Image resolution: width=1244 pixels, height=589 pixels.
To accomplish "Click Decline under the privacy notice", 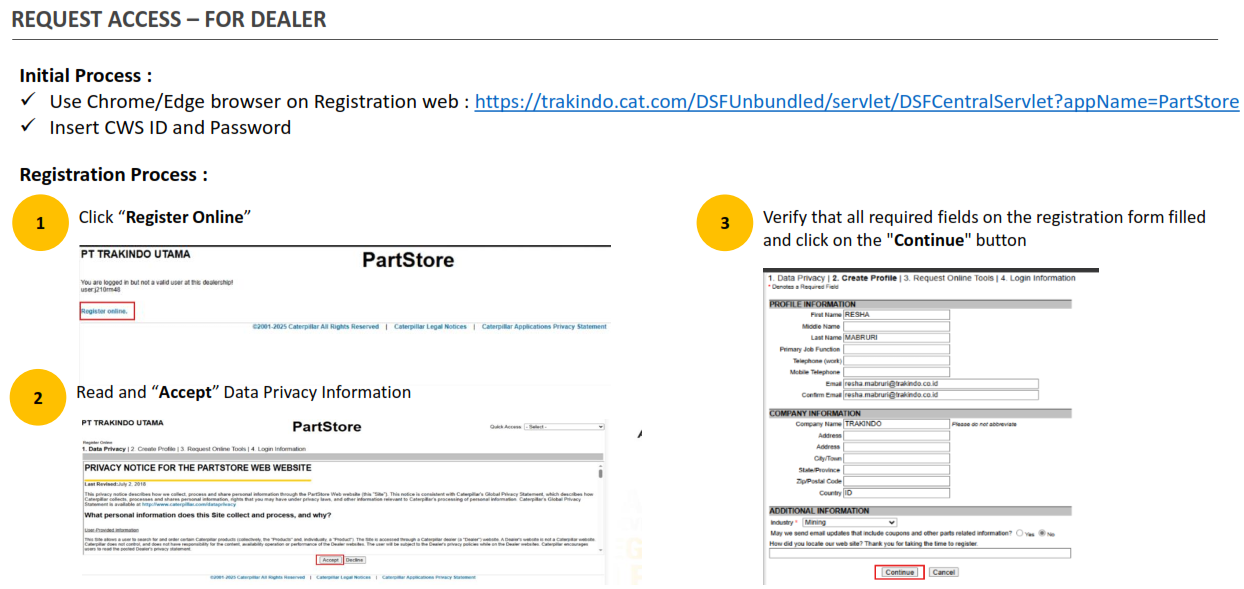I will 355,560.
